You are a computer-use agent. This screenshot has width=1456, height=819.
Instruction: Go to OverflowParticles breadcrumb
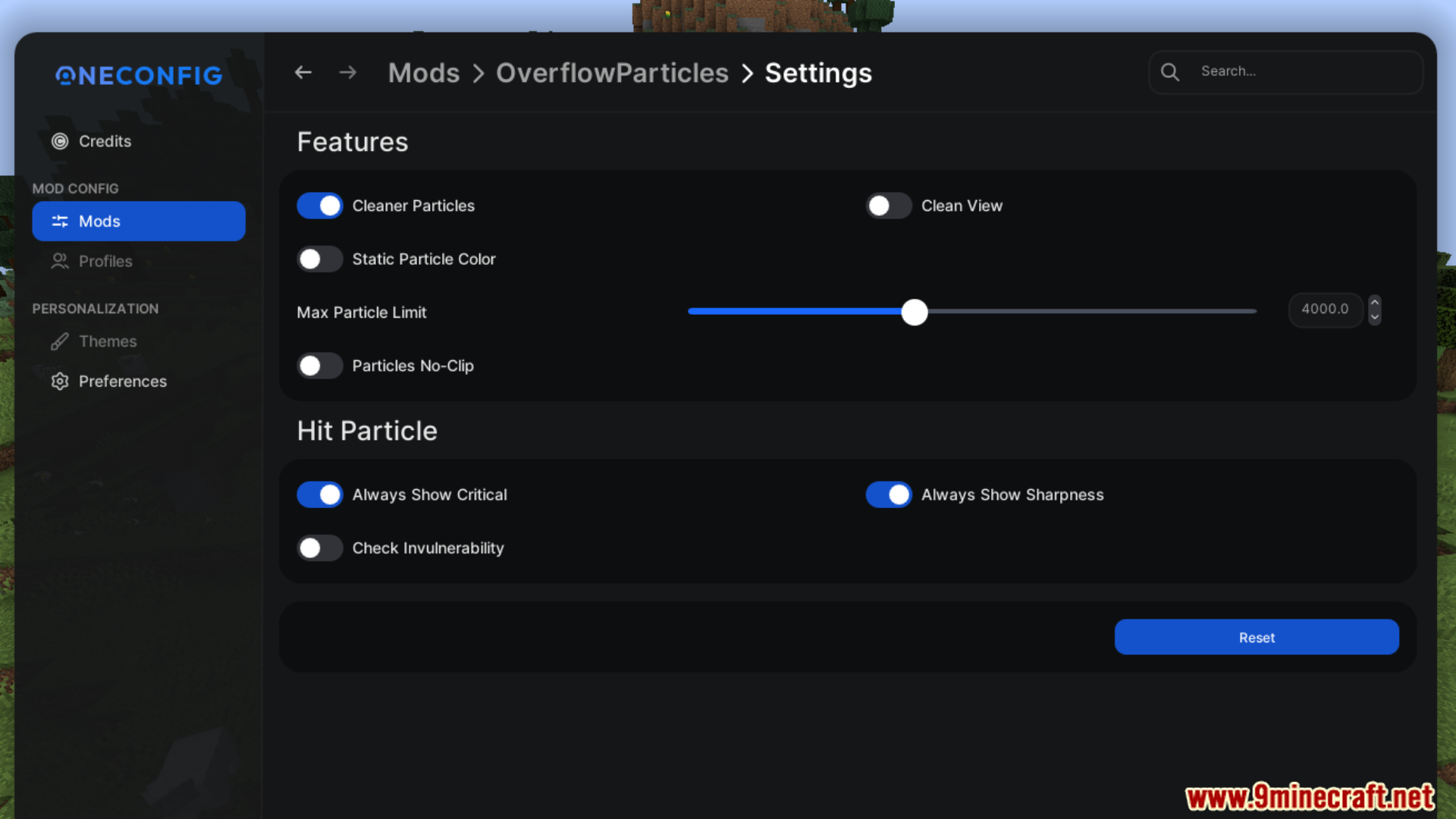pos(612,73)
